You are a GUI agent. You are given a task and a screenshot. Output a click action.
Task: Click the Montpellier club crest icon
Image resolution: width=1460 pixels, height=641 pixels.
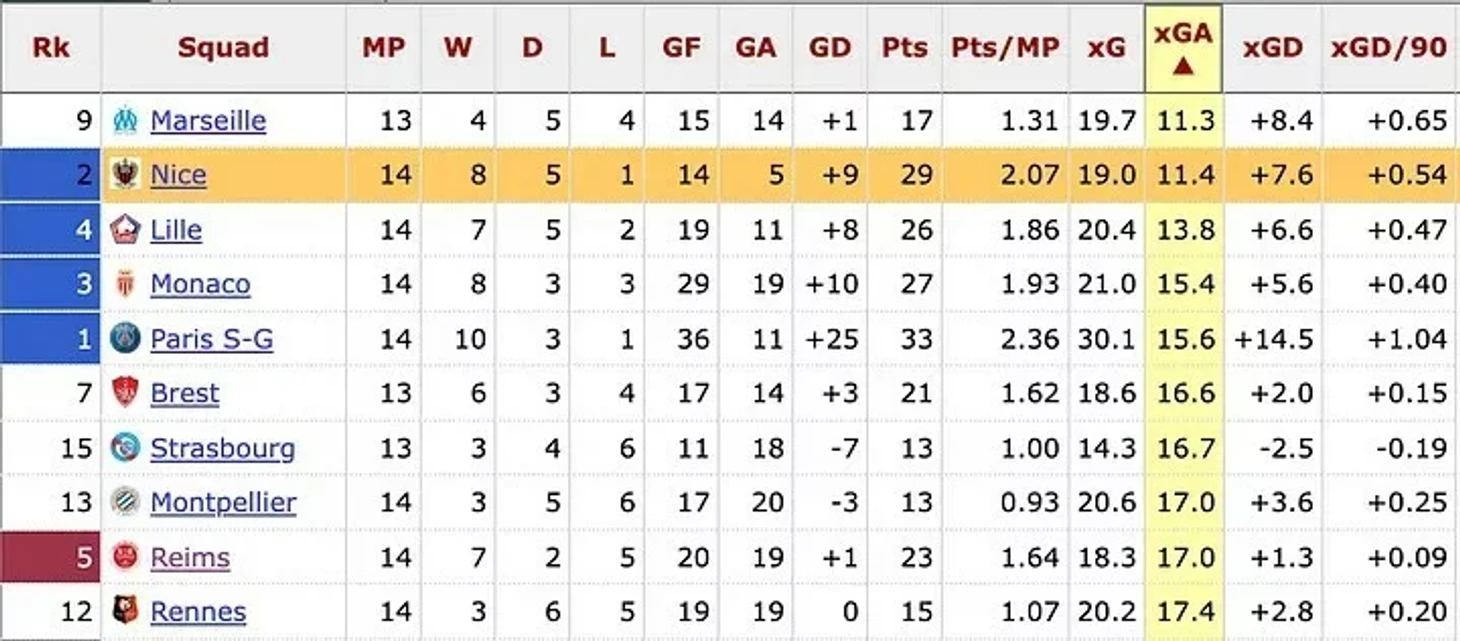125,502
